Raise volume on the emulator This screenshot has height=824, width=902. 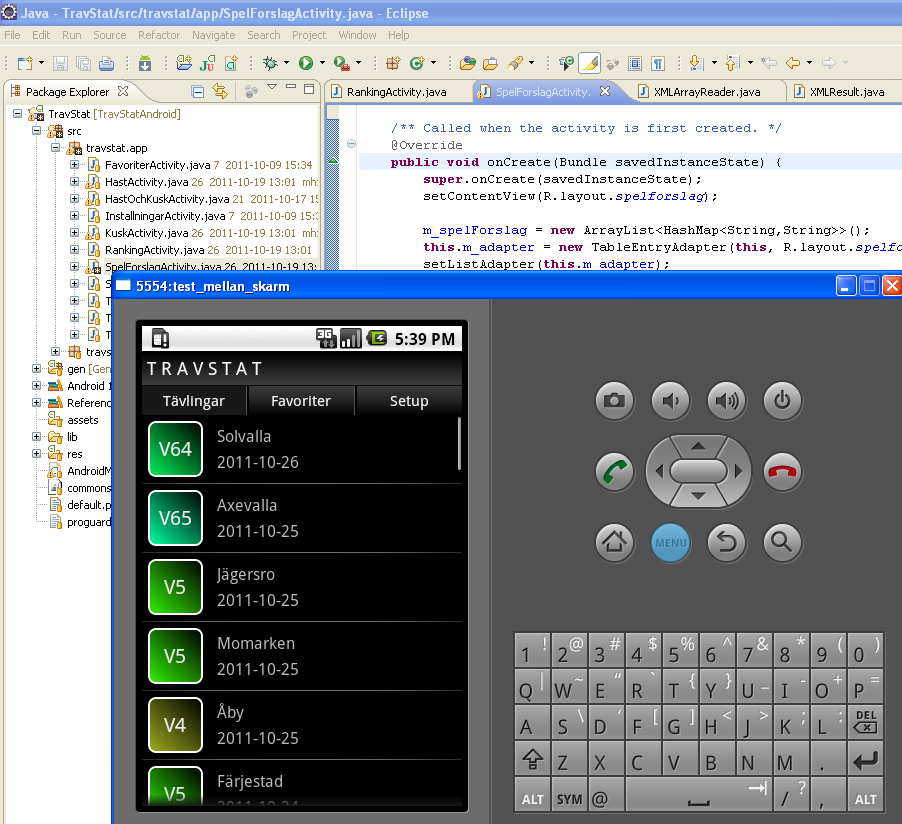(727, 400)
